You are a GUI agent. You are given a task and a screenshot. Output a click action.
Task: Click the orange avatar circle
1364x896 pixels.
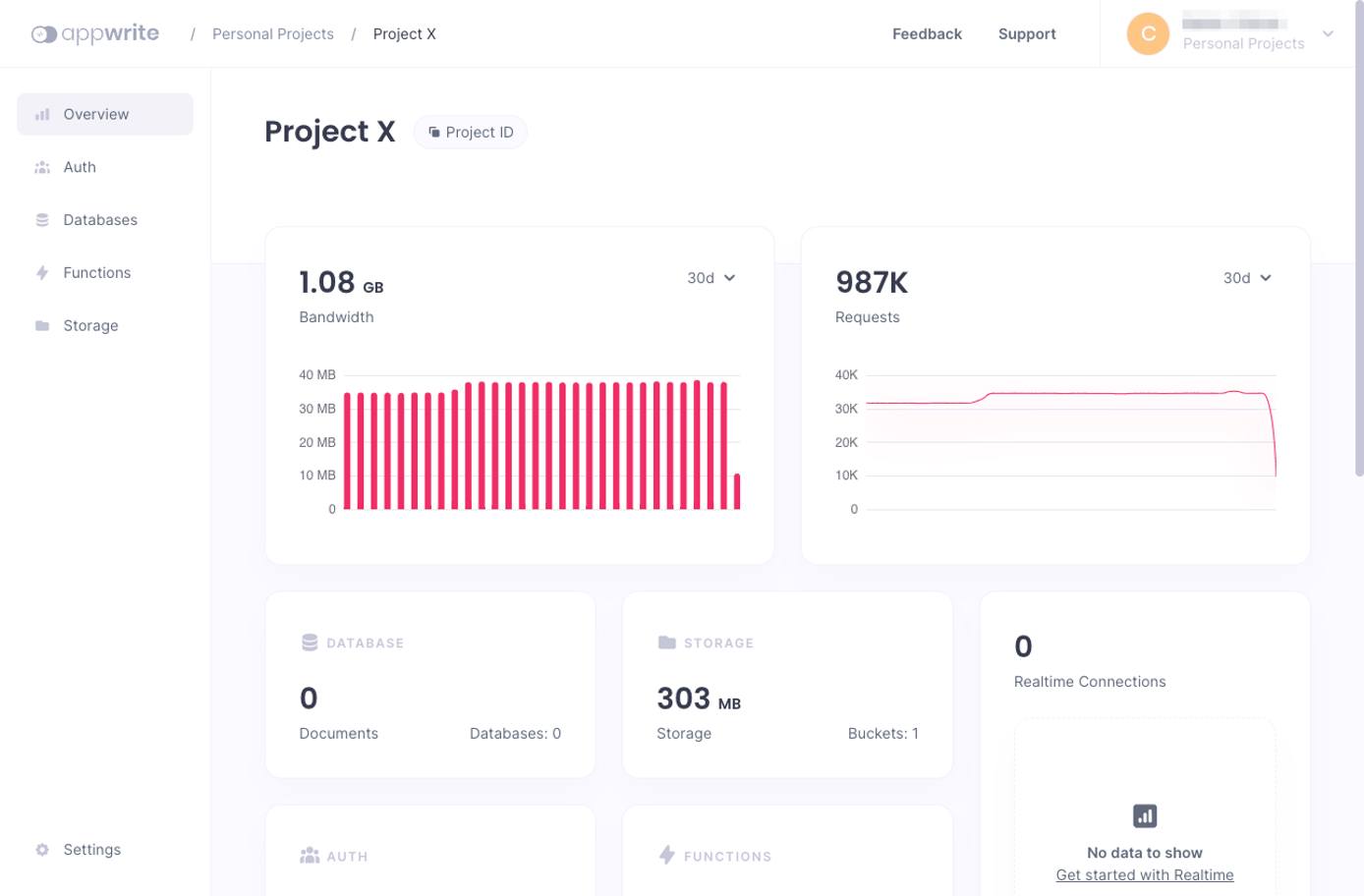(x=1147, y=33)
